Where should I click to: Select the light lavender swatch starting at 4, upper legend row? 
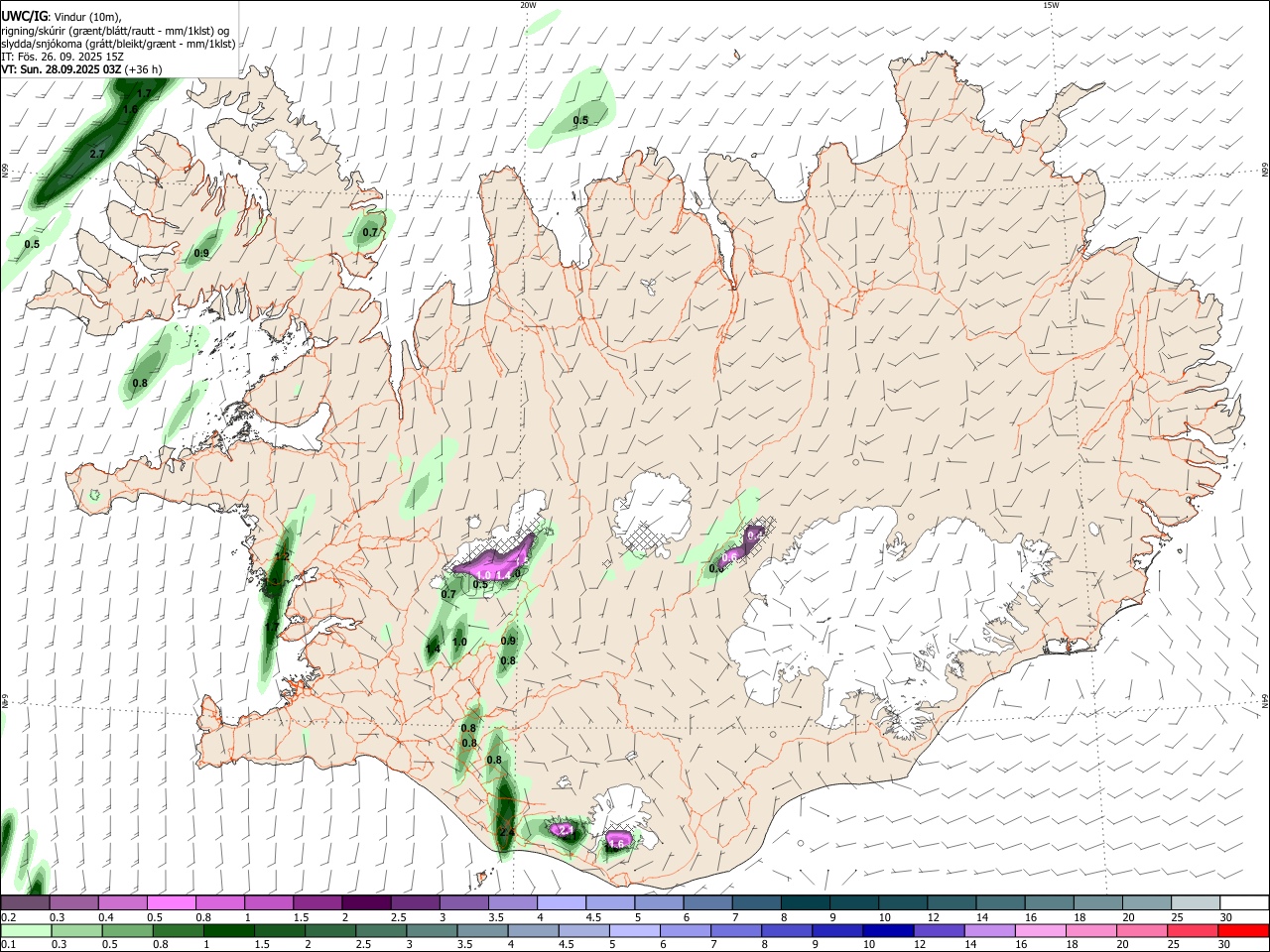tap(562, 902)
